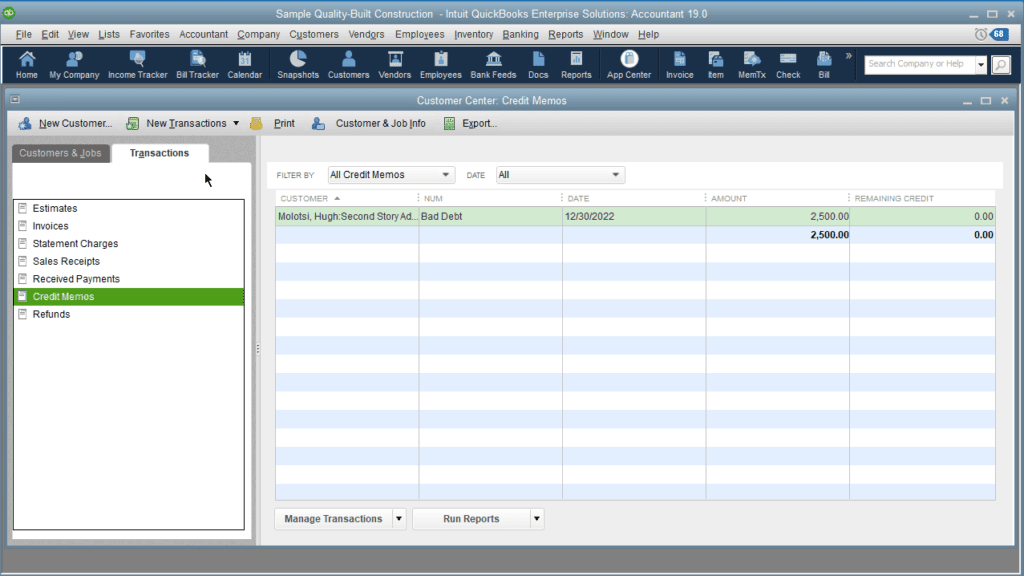Open the QuickBooks Calendar
Image resolution: width=1024 pixels, height=576 pixels.
point(245,65)
